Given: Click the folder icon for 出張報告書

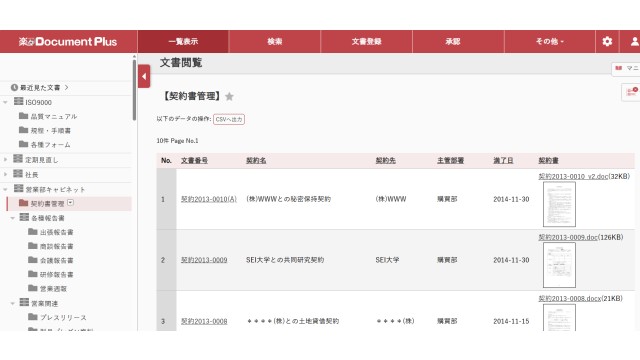Looking at the screenshot, I should (x=33, y=231).
